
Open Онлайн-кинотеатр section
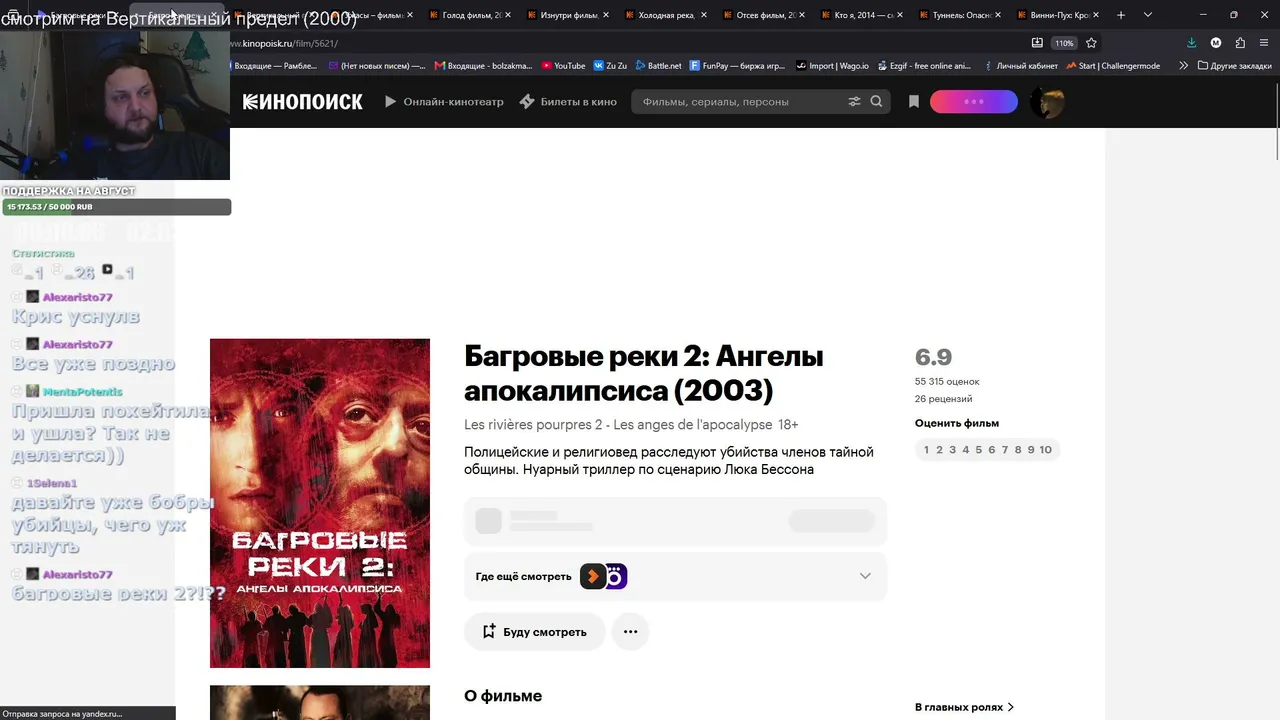click(444, 102)
